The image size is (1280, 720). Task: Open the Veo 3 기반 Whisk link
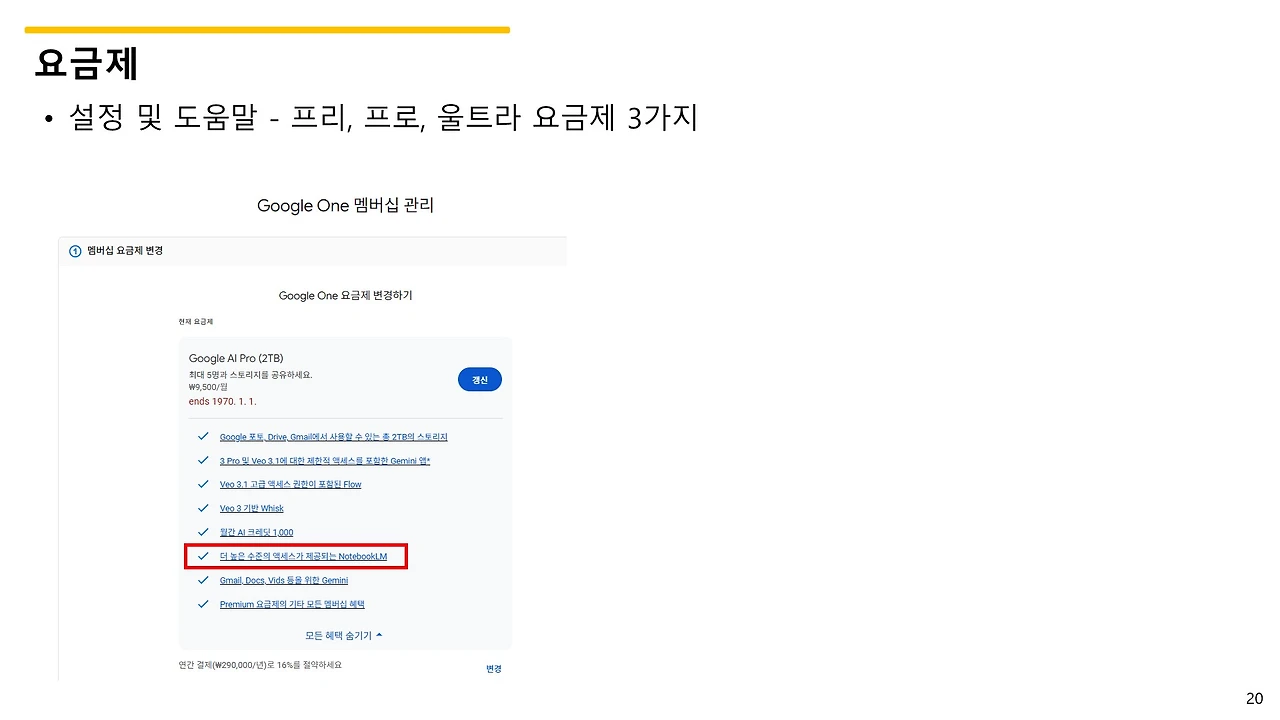point(251,508)
